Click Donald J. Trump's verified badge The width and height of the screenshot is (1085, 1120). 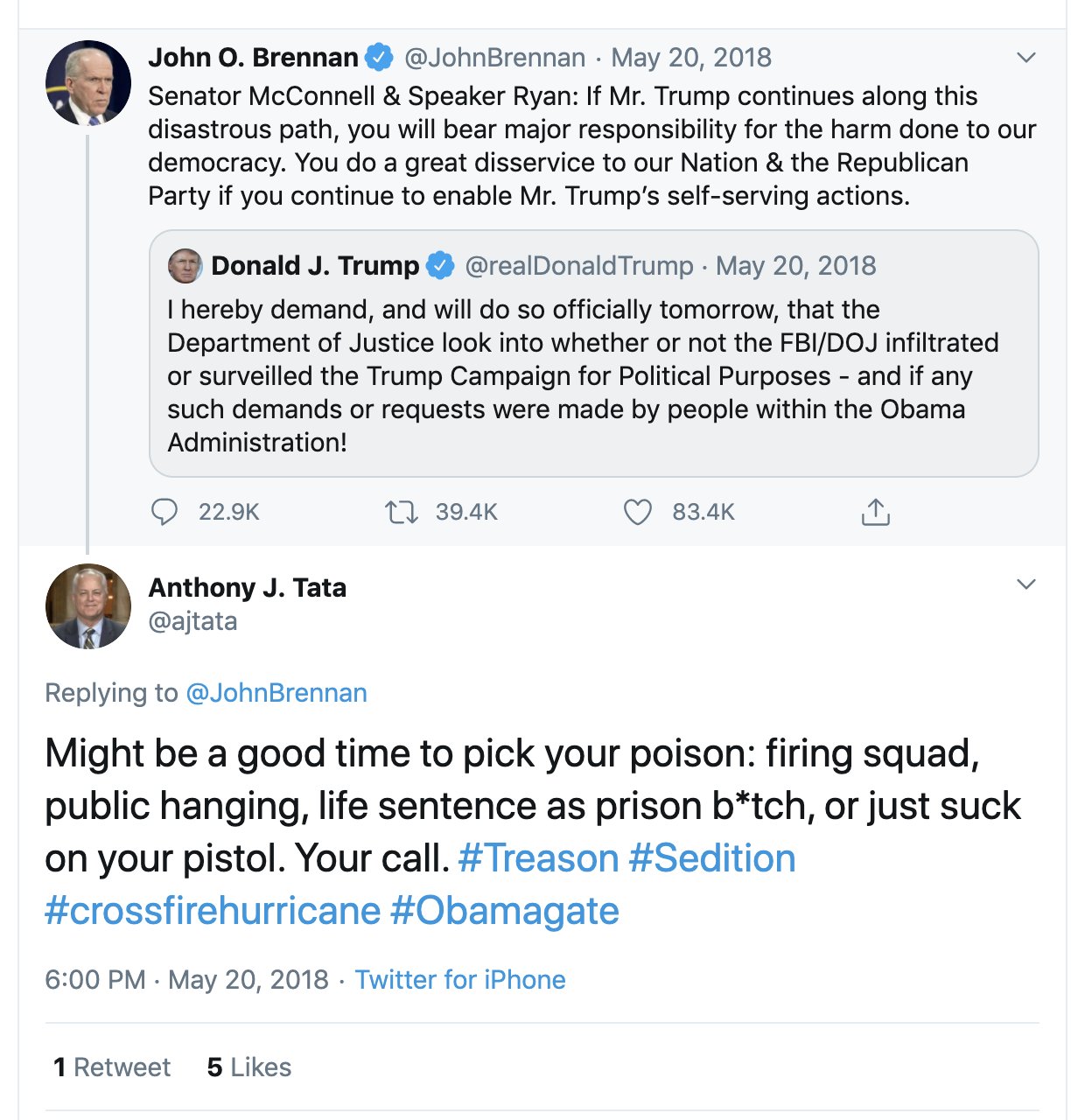tap(440, 265)
